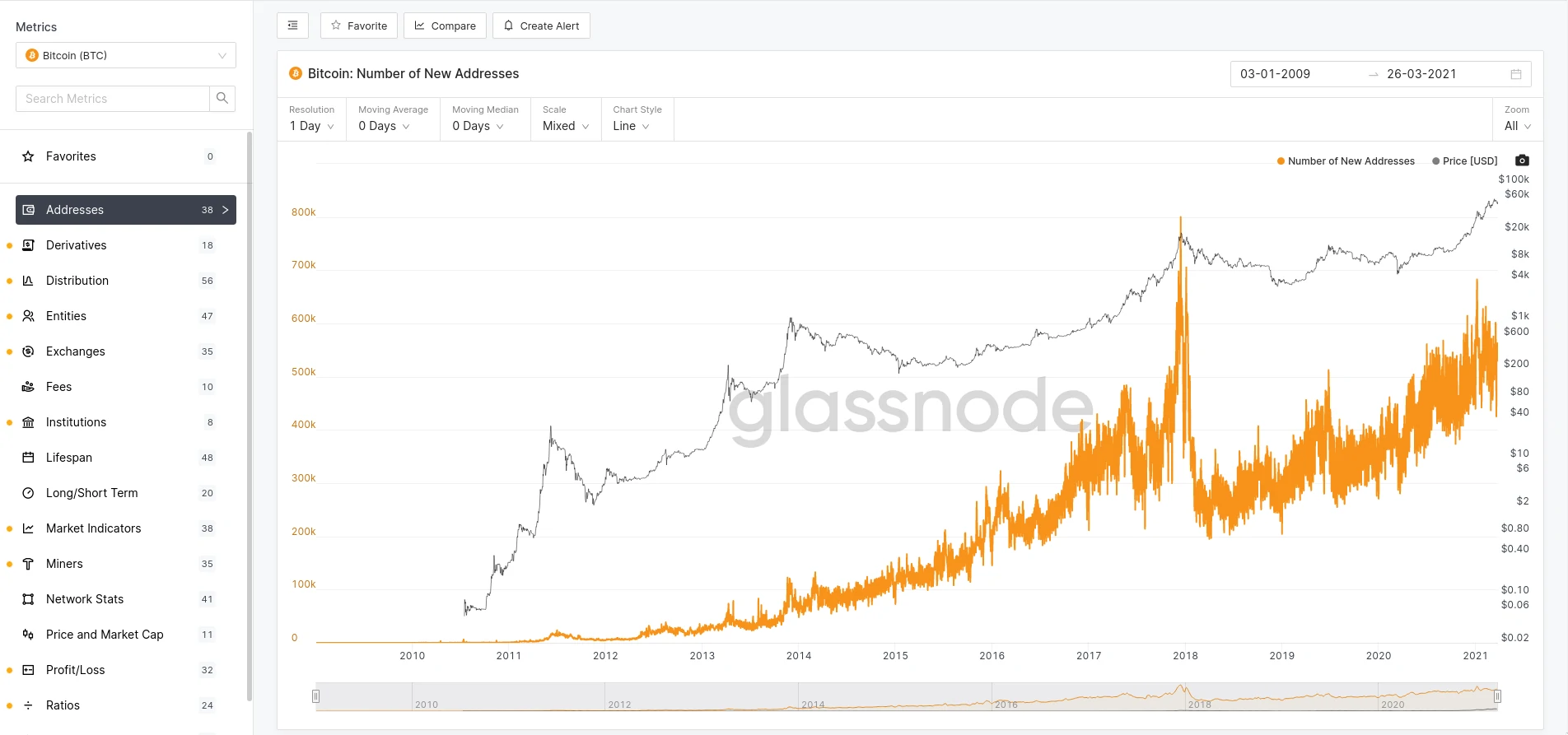This screenshot has height=735, width=1568.
Task: Click the 2018 new addresses peak on chart
Action: click(1181, 219)
